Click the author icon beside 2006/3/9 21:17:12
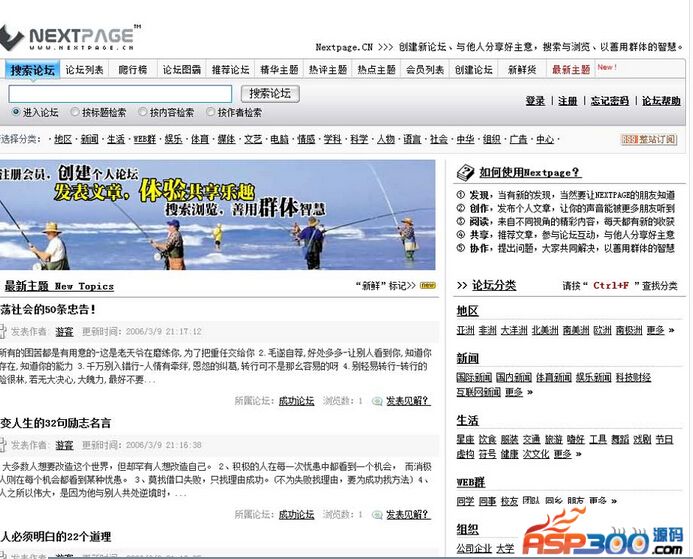This screenshot has height=559, width=693. [x=3, y=331]
